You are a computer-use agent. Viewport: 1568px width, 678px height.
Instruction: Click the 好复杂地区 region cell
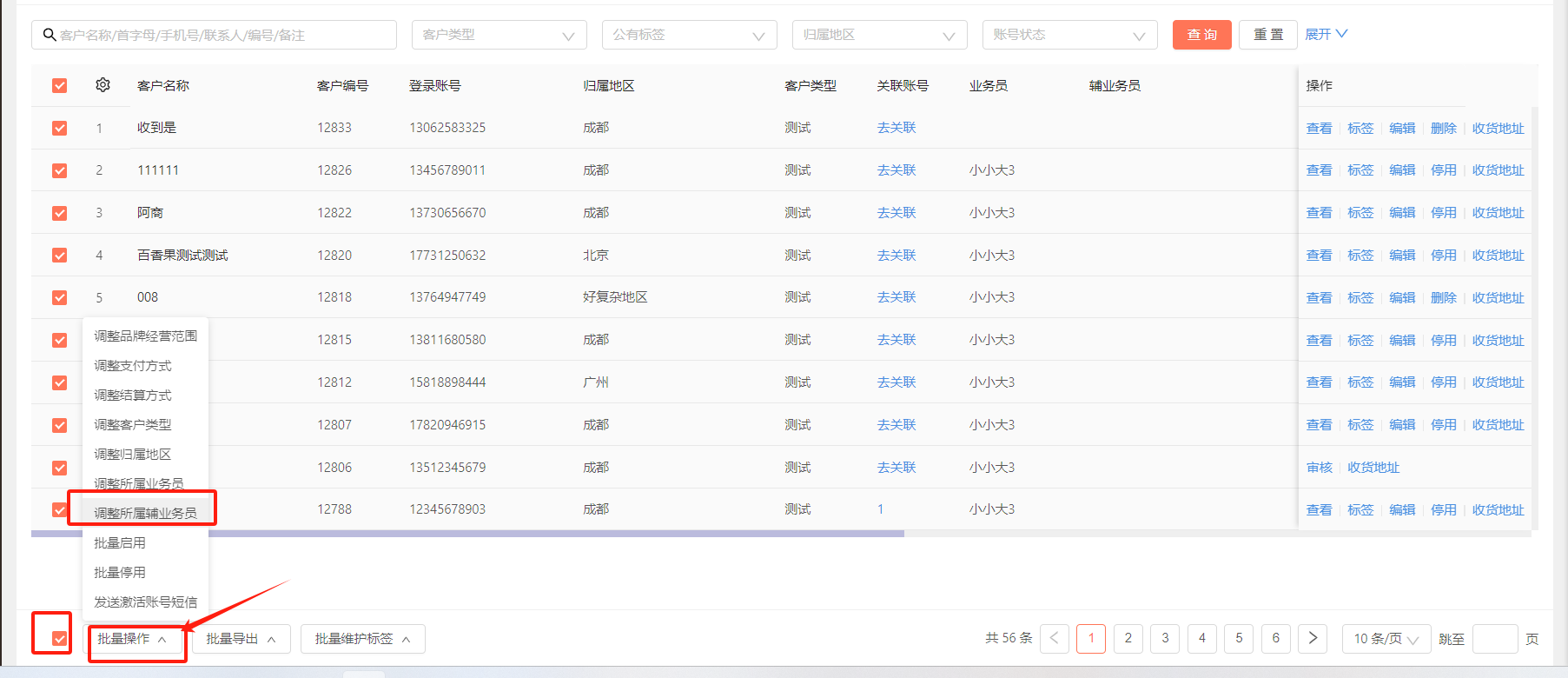tap(615, 297)
